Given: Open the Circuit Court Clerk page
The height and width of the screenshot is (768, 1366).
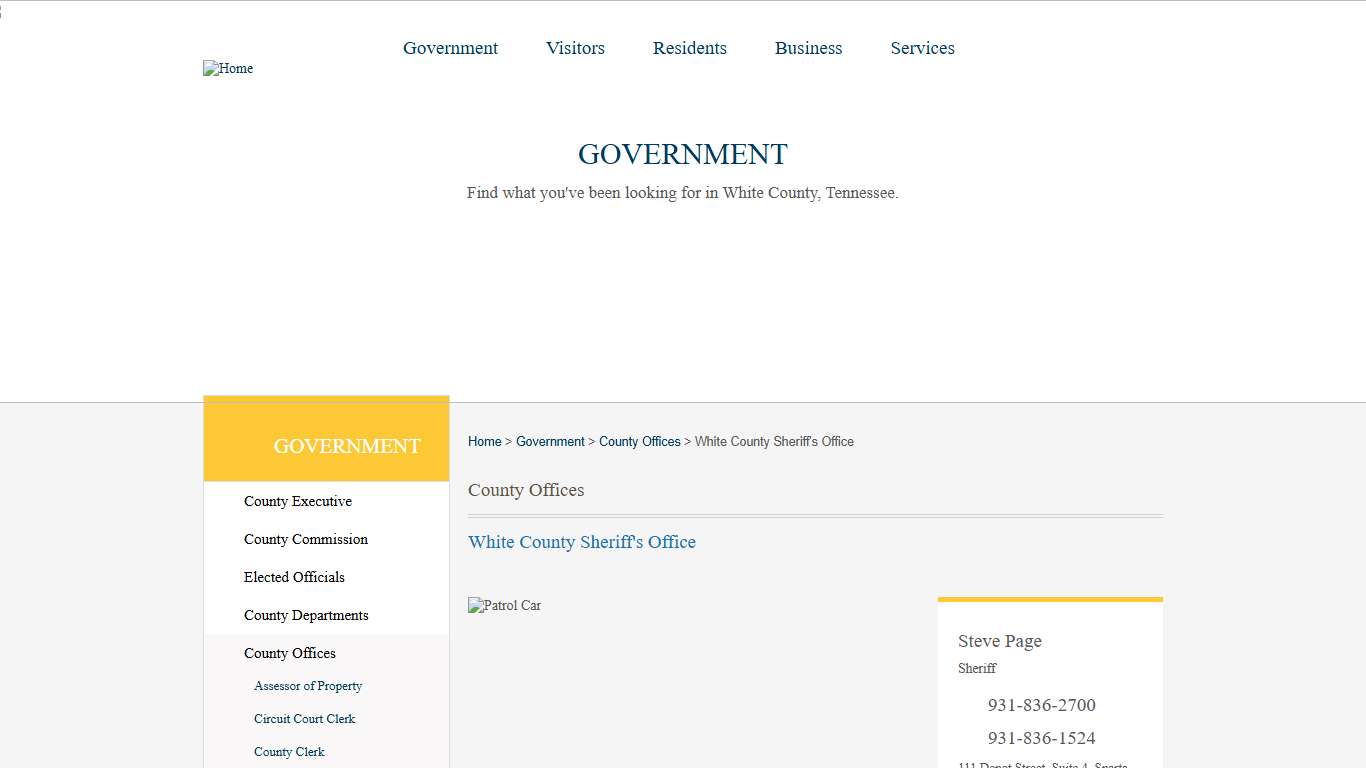Looking at the screenshot, I should [304, 719].
